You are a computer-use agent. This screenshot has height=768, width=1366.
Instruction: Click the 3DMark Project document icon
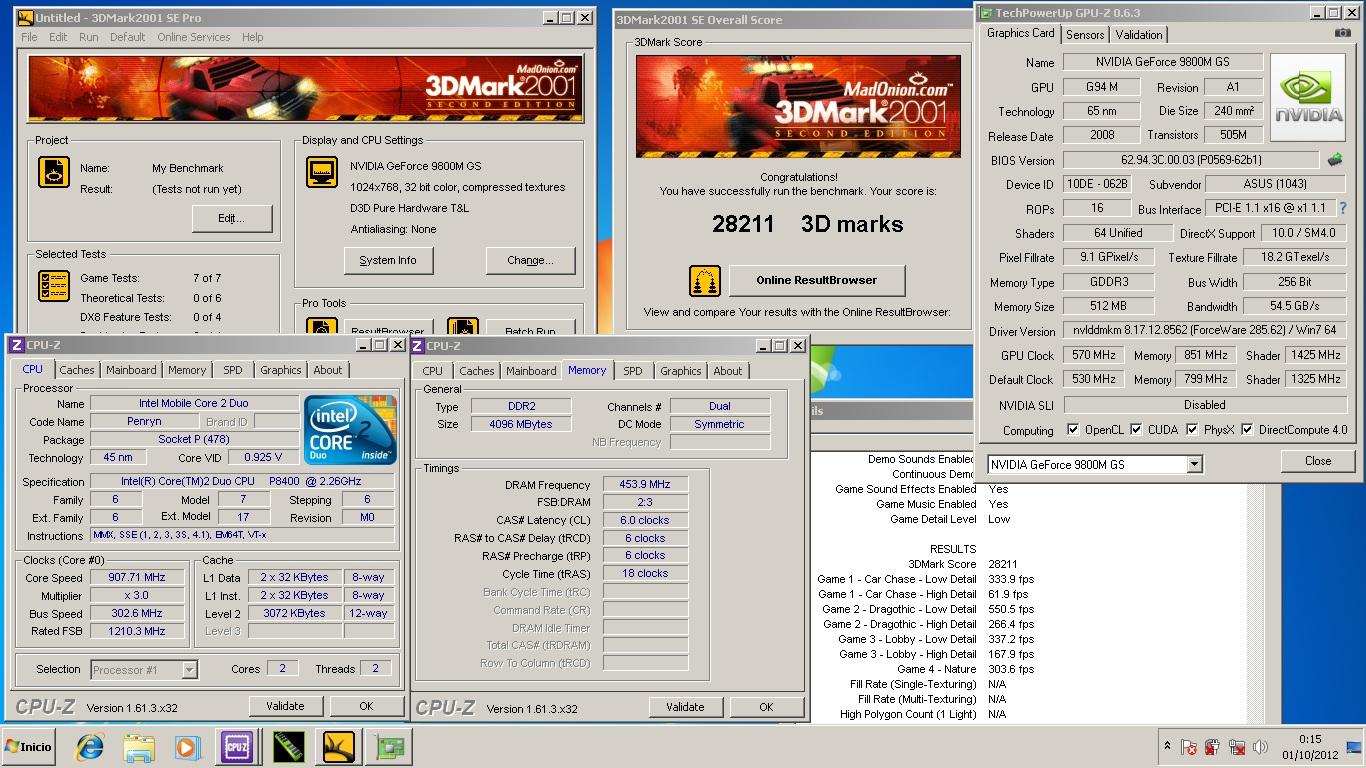coord(54,172)
